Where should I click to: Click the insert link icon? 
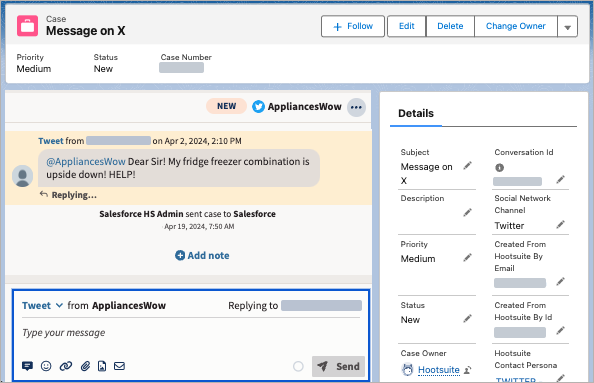(x=66, y=366)
